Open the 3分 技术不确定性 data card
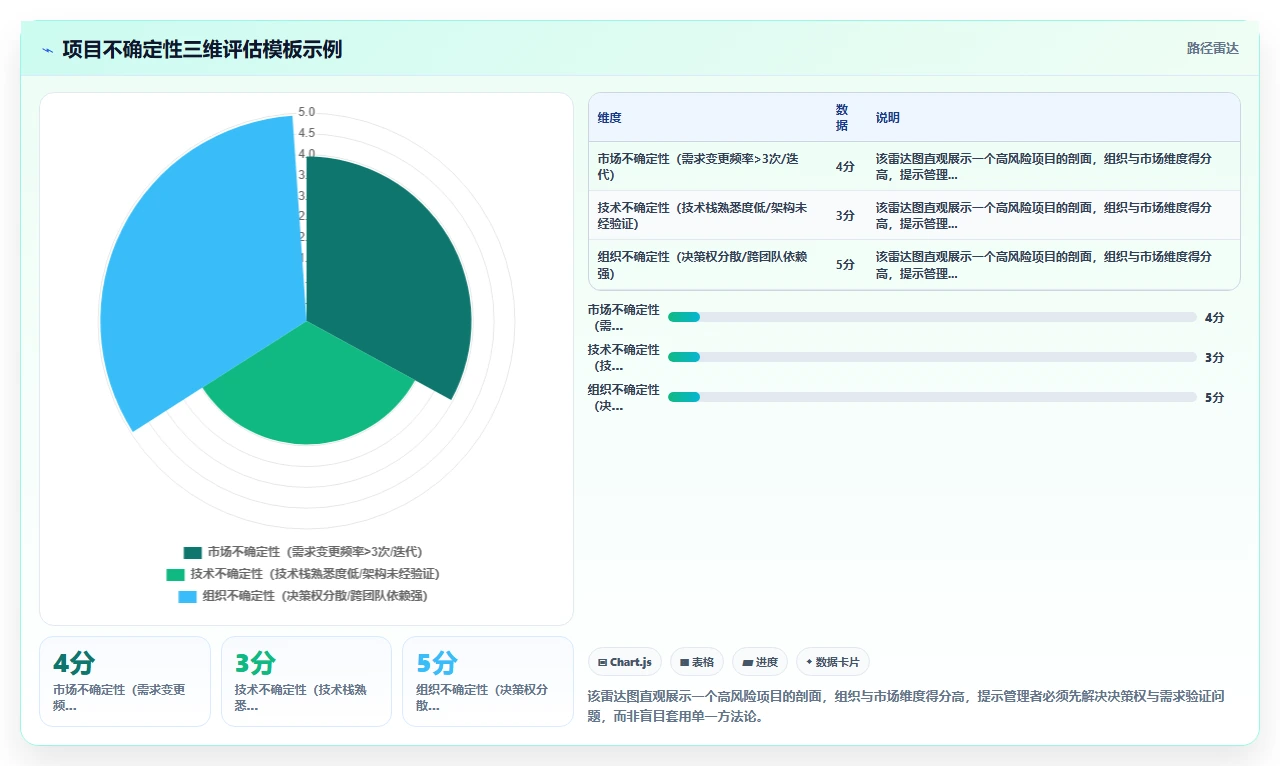 pyautogui.click(x=306, y=681)
